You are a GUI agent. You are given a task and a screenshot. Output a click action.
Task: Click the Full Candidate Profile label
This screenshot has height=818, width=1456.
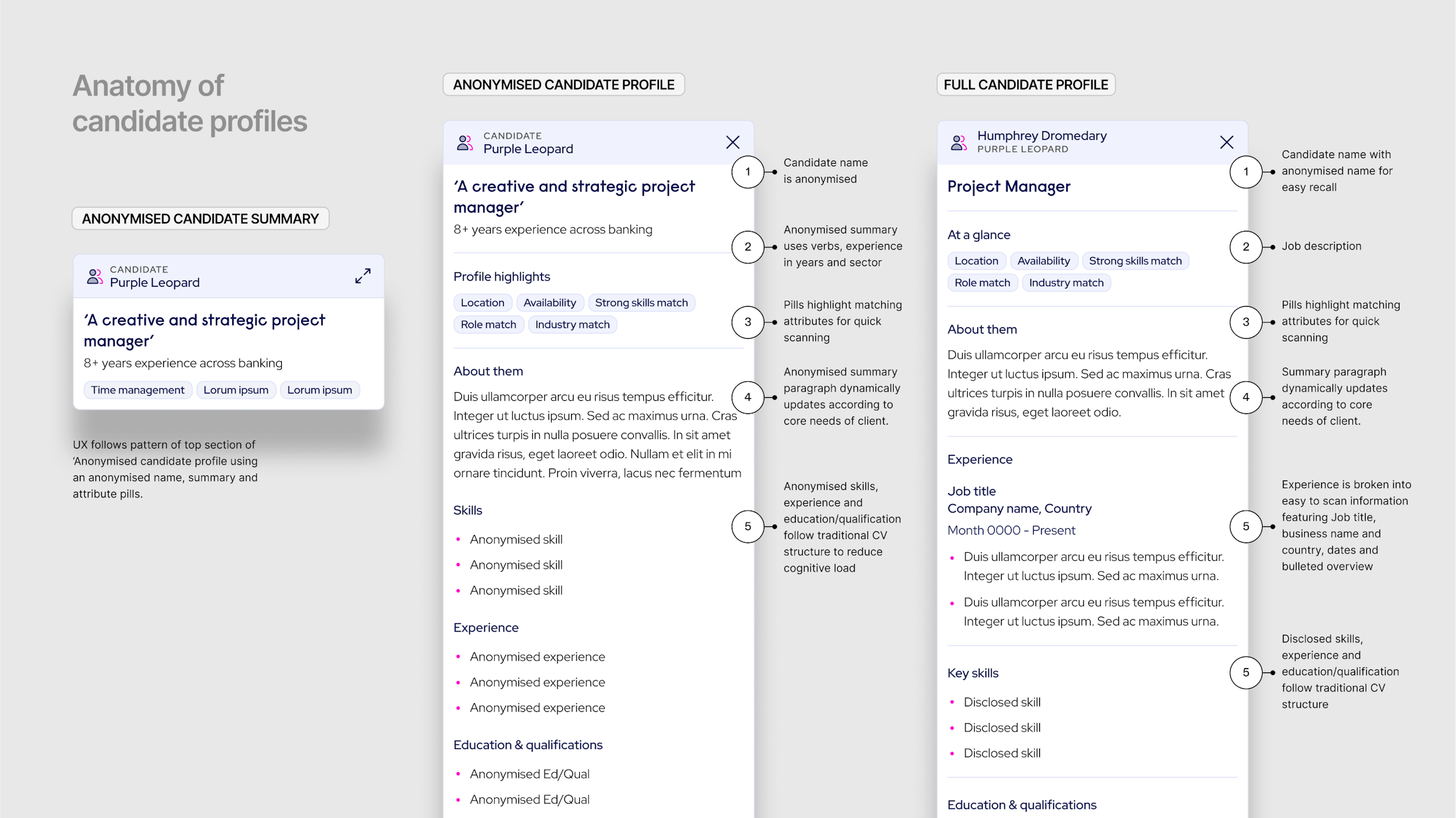[1025, 85]
